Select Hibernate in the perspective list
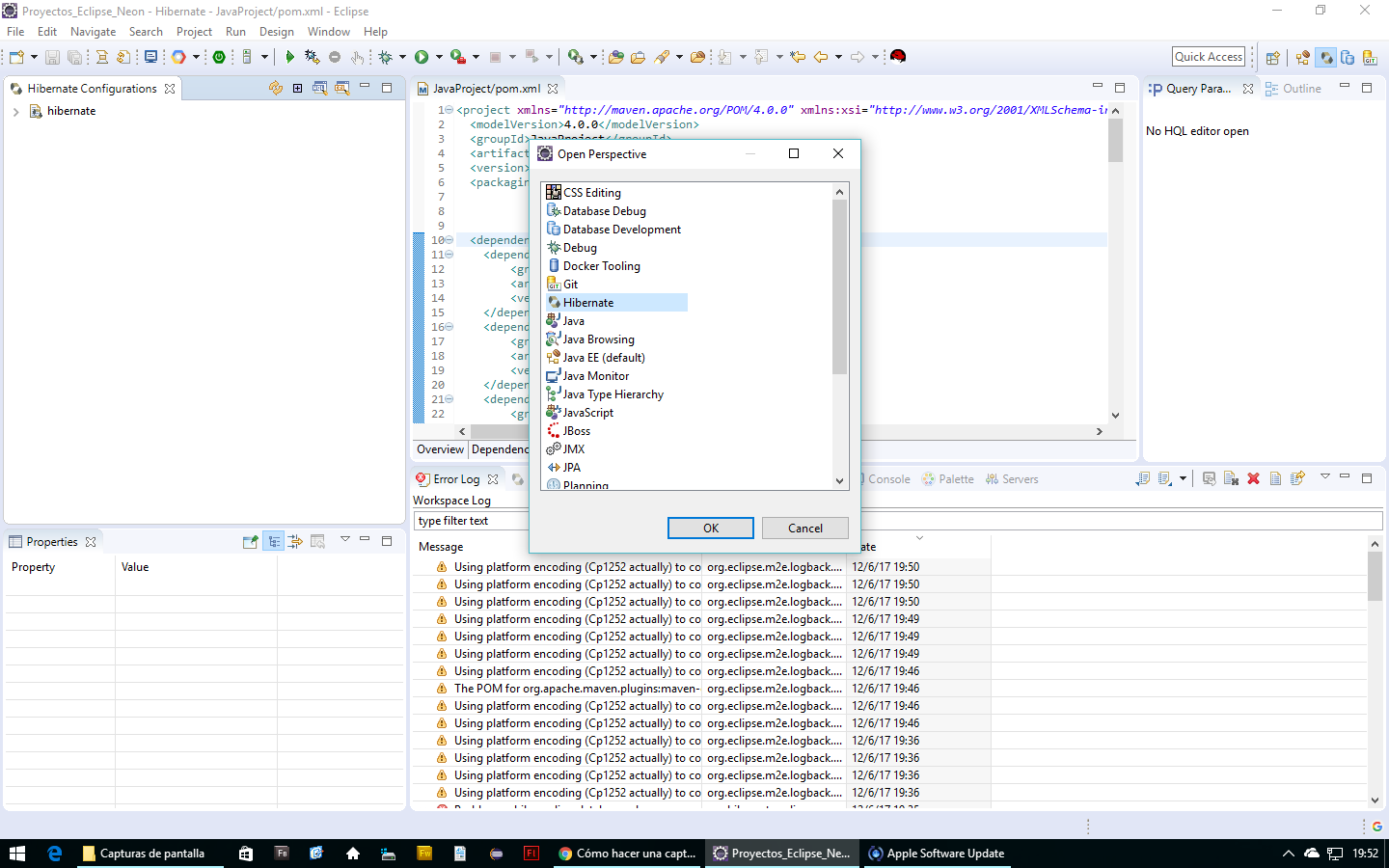Screen dimensions: 1389x868 click(x=614, y=303)
